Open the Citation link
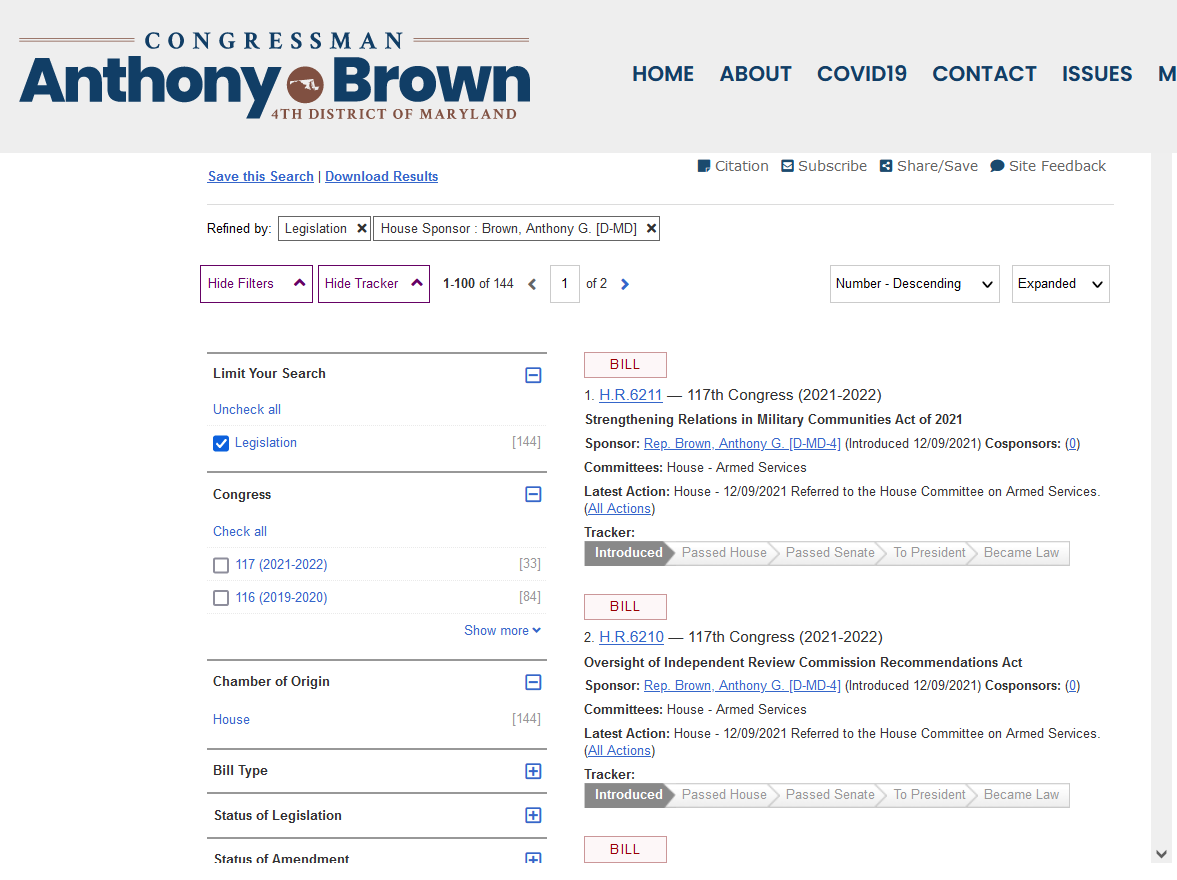Image resolution: width=1177 pixels, height=880 pixels. tap(742, 166)
